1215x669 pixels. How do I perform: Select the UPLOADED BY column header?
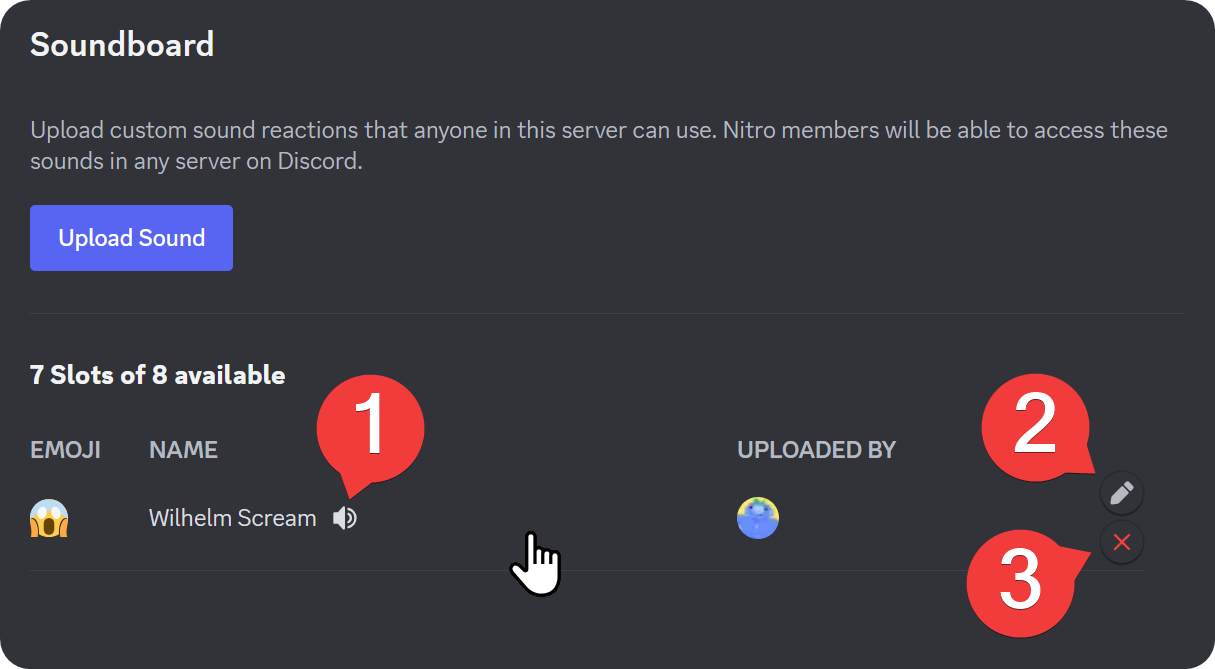coord(816,450)
